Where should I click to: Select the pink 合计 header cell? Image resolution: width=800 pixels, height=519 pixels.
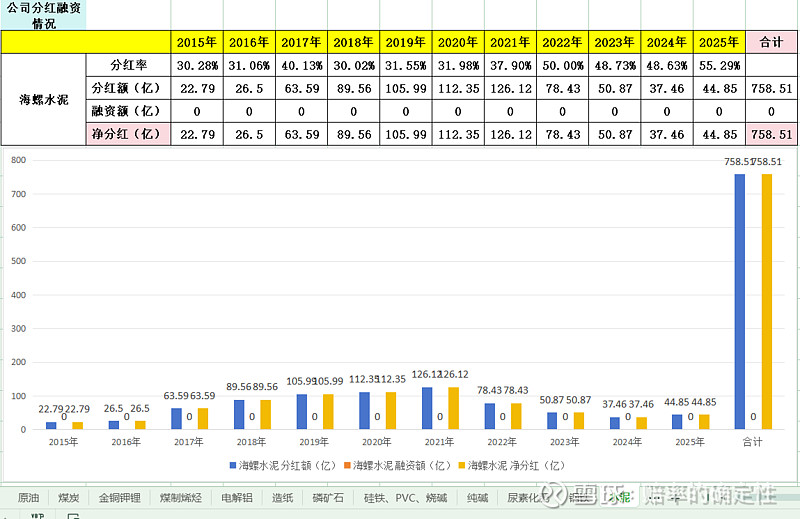(x=771, y=42)
